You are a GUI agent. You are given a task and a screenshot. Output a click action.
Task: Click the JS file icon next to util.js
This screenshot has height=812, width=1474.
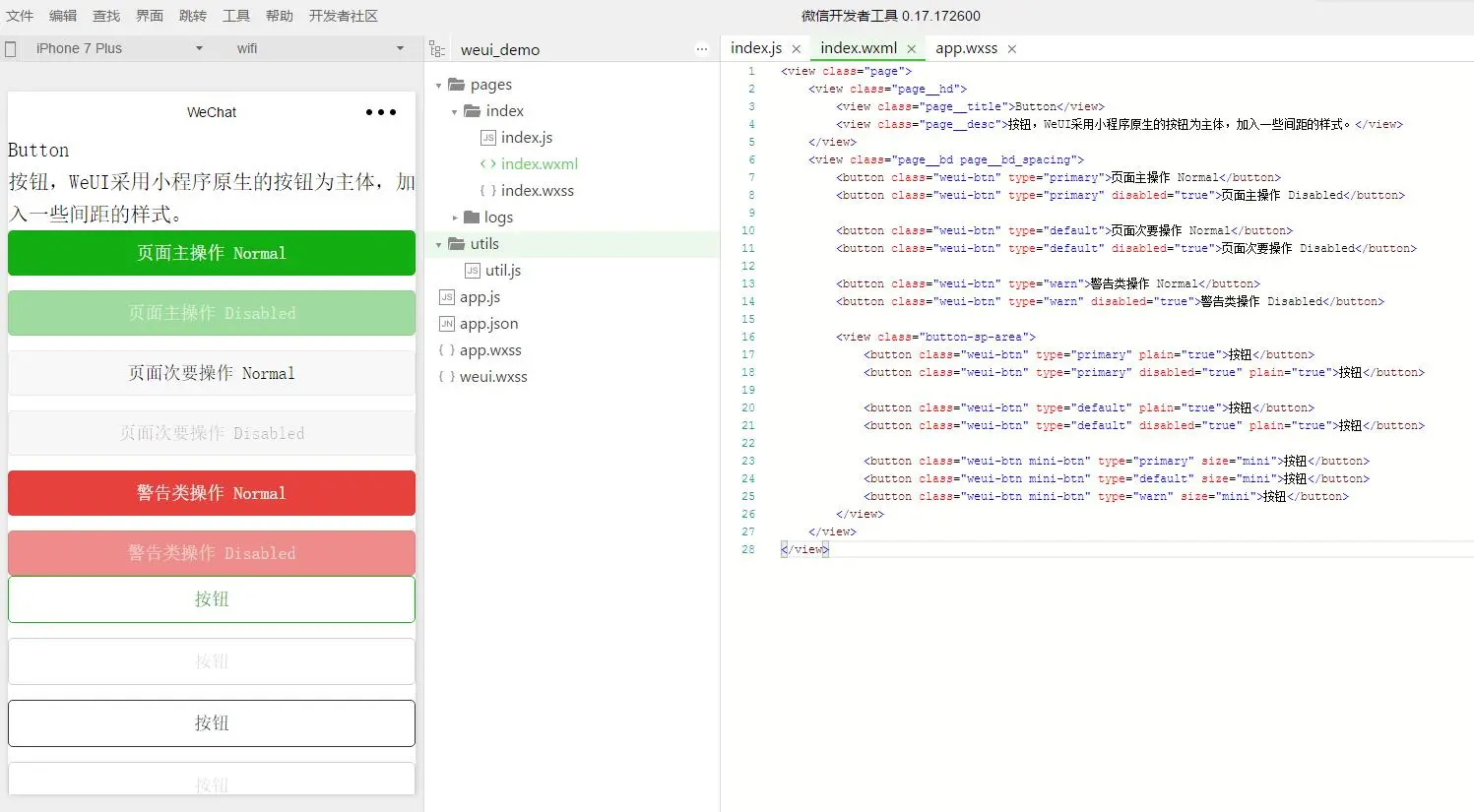click(x=473, y=271)
